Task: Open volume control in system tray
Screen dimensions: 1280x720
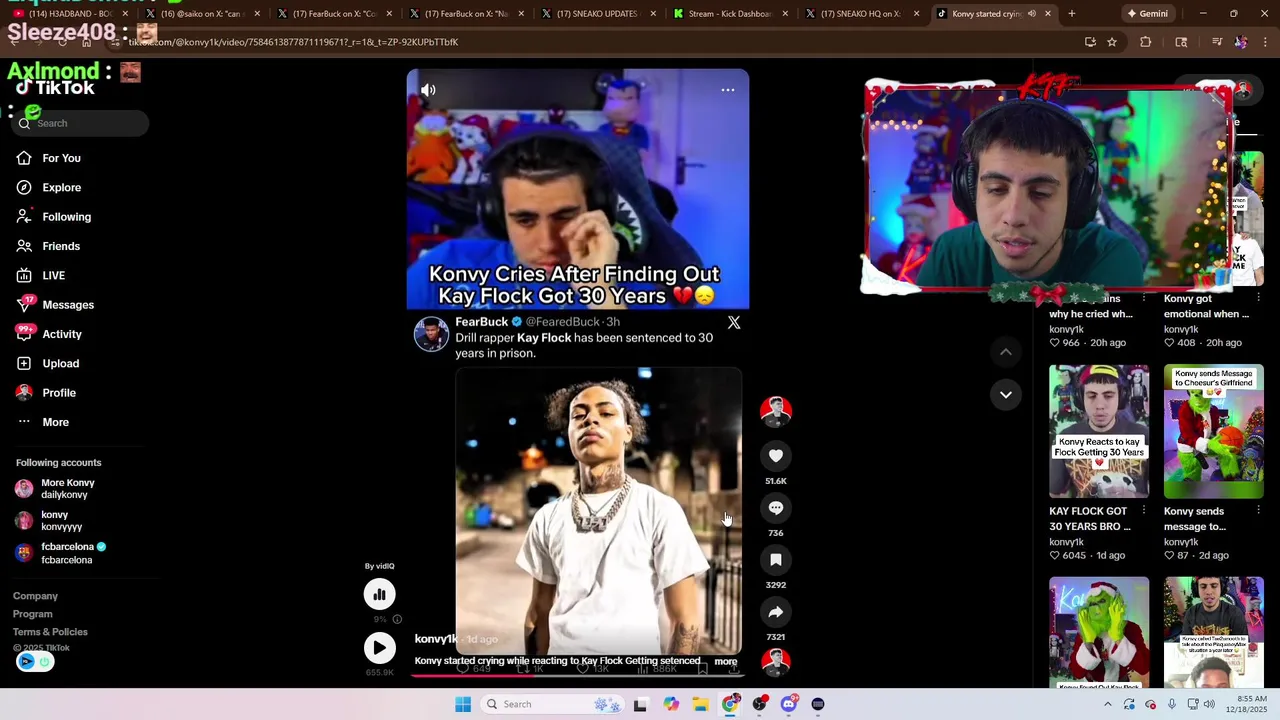Action: (1209, 704)
